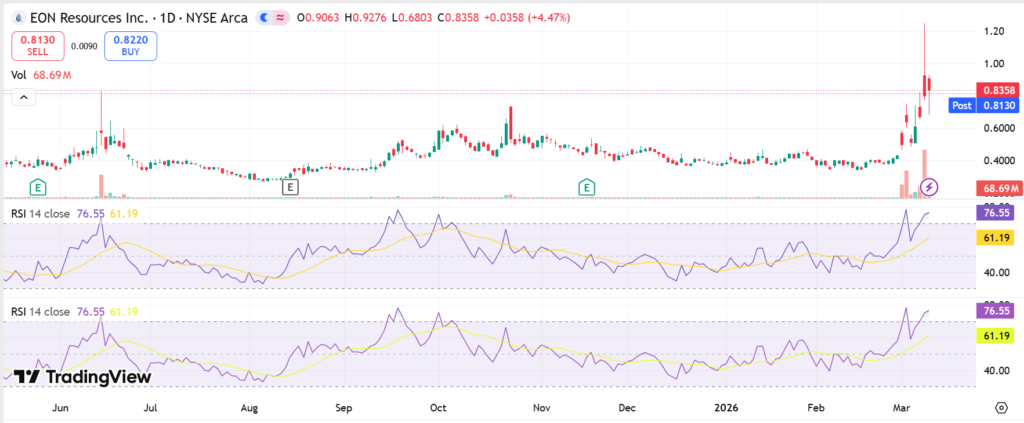This screenshot has width=1024, height=423.
Task: Open the green earnings E marker in November
Action: 587,188
